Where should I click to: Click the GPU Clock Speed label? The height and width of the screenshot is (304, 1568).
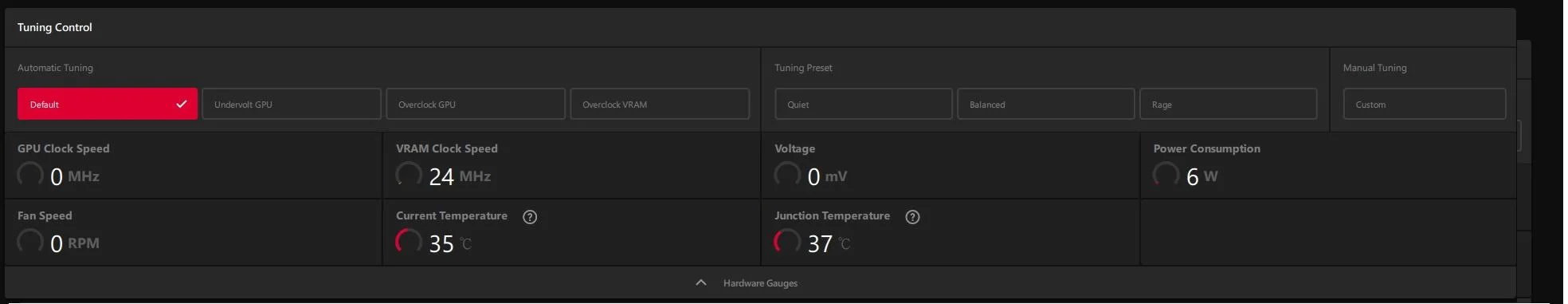[64, 148]
